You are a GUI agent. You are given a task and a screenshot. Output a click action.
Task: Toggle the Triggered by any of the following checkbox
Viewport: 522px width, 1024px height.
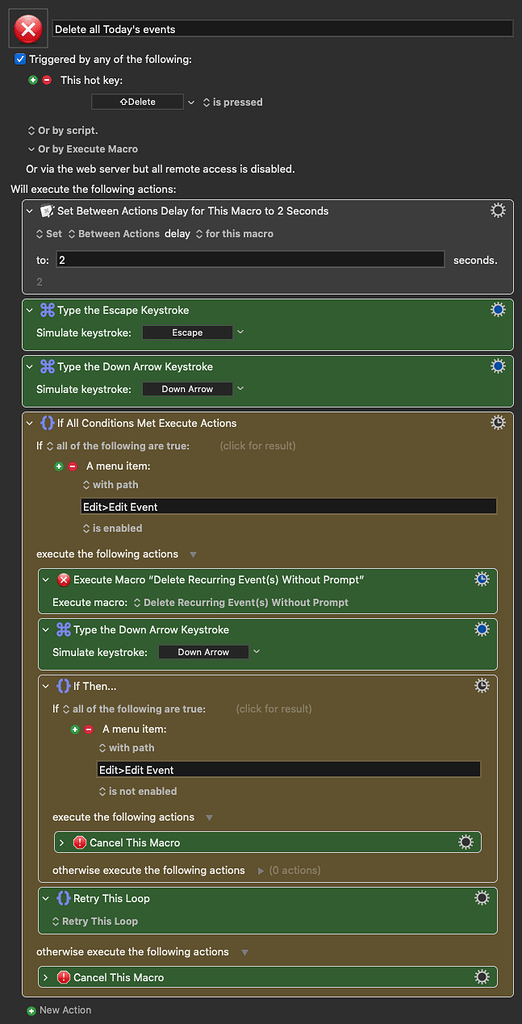20,59
